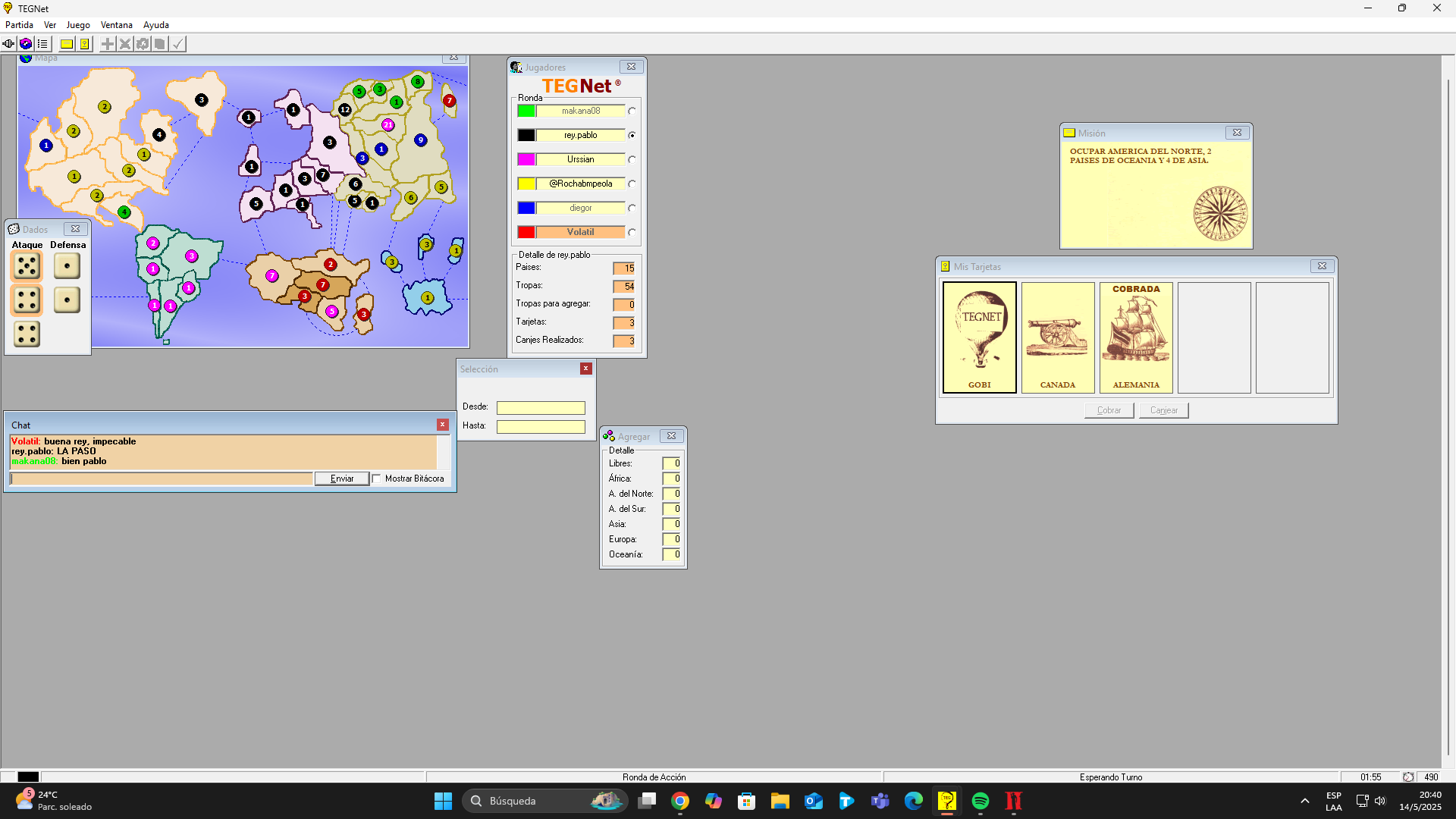Click the third attack die showing four
This screenshot has width=1456, height=819.
(x=27, y=334)
